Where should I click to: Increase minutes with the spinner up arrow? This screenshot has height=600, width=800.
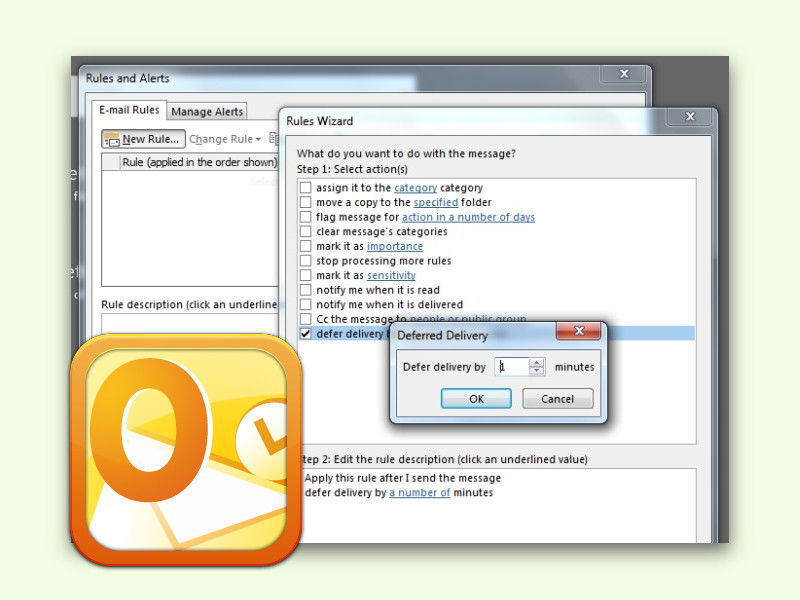(x=536, y=363)
